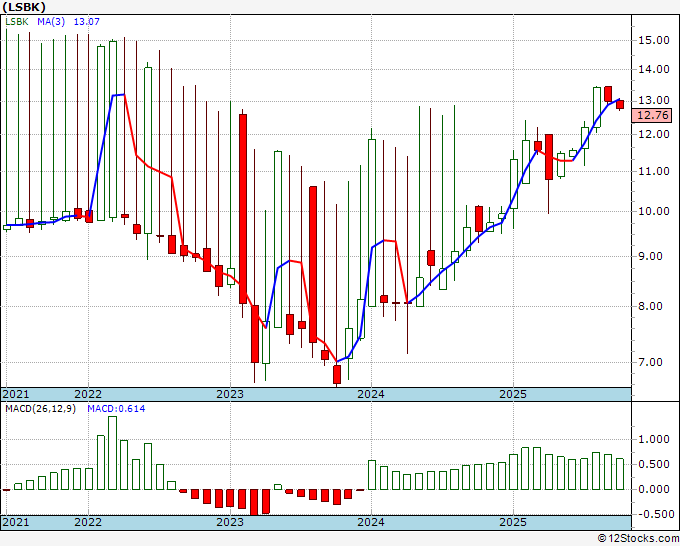This screenshot has height=546, width=680.
Task: Click 2024 on the MACD timeline
Action: [371, 522]
